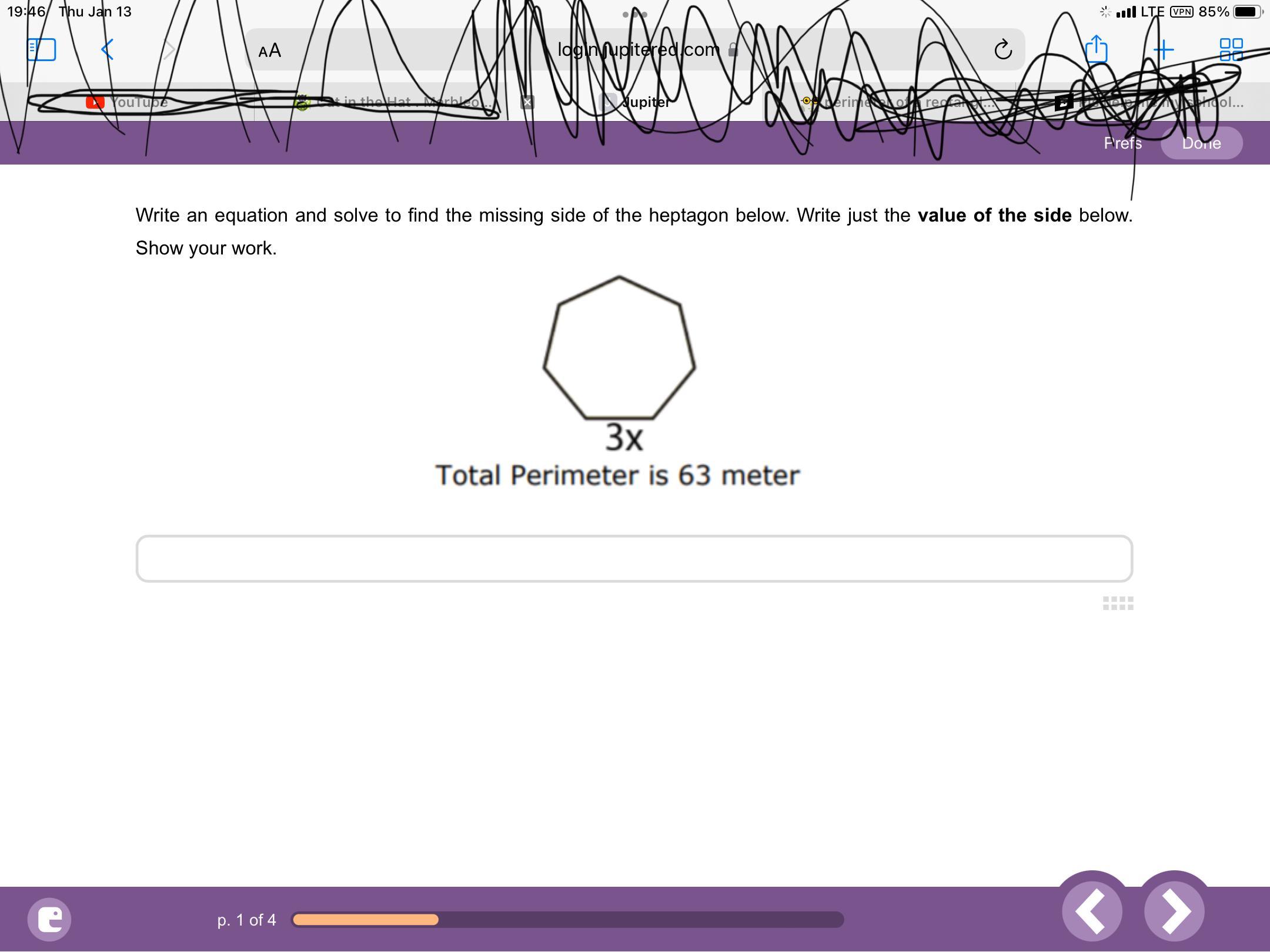Viewport: 1270px width, 952px height.
Task: Open the Prefs link
Action: (x=1122, y=143)
